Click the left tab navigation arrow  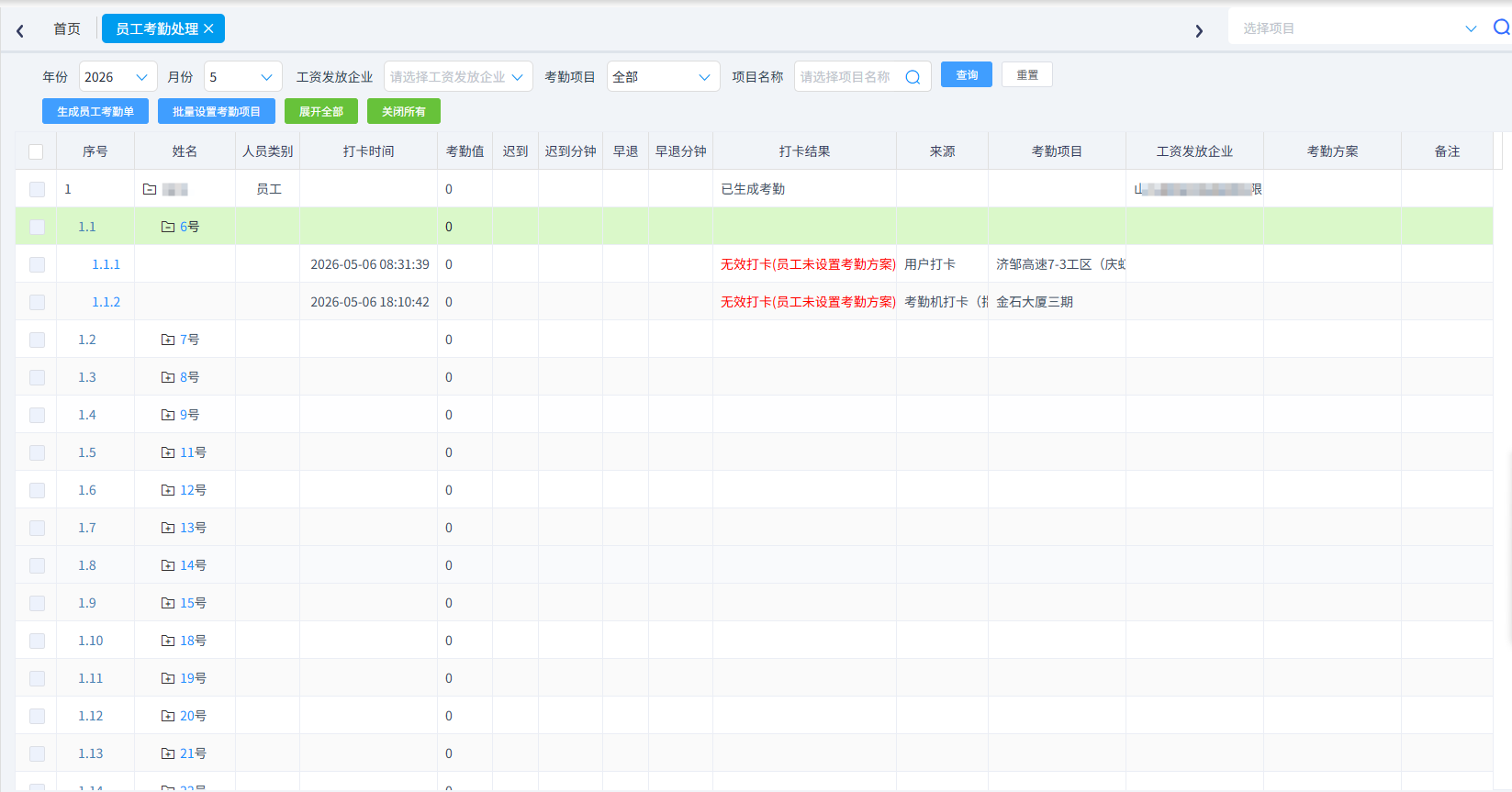(20, 30)
